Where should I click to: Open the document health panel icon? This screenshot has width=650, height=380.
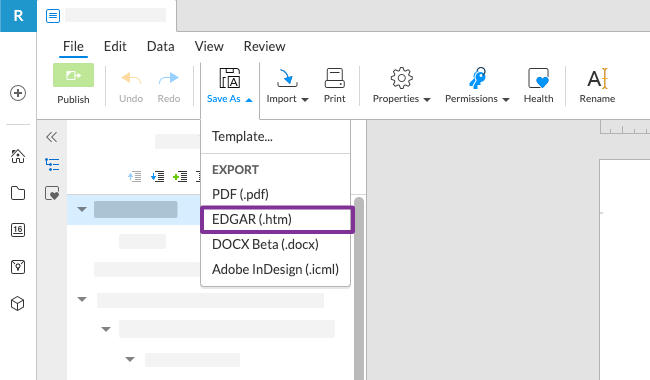point(52,193)
